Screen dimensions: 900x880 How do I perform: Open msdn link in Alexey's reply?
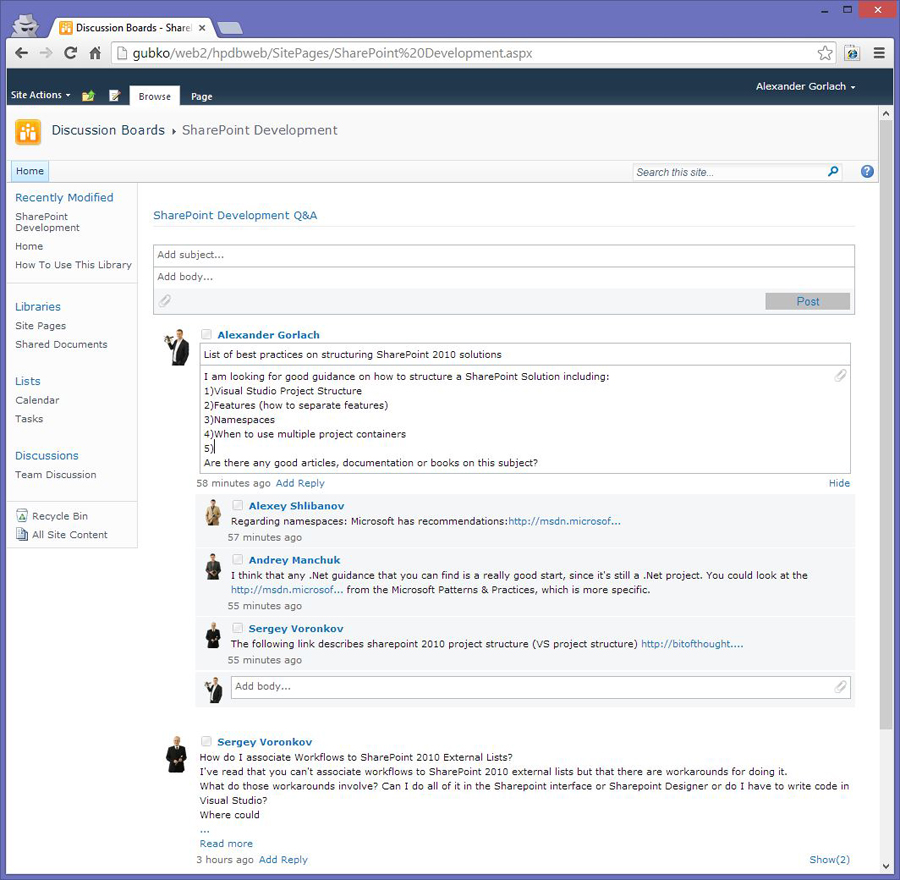point(564,521)
